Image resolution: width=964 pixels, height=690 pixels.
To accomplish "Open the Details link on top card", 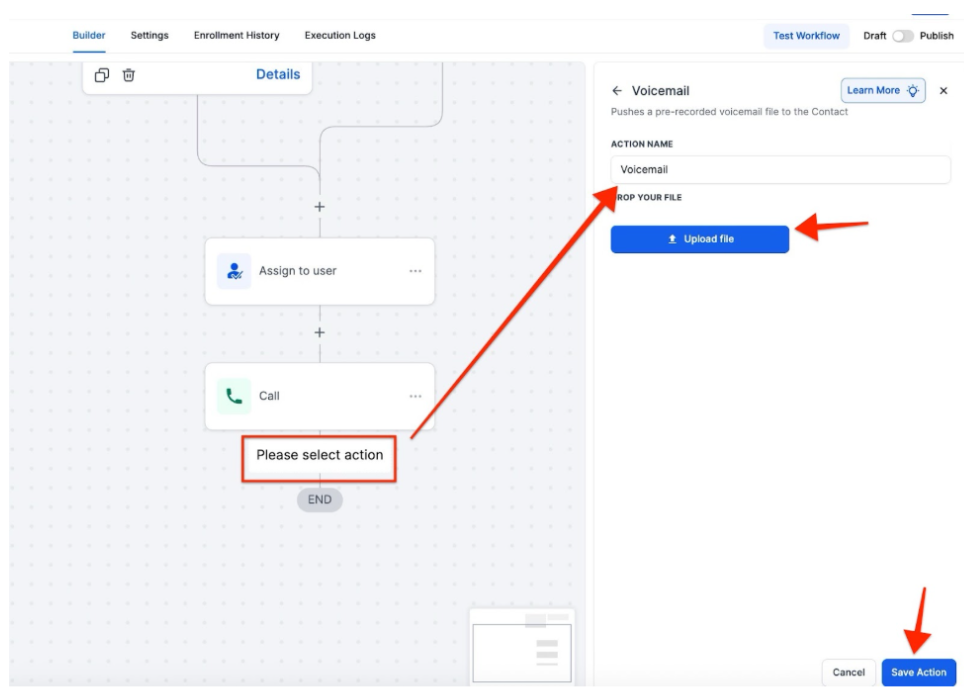I will coord(278,74).
